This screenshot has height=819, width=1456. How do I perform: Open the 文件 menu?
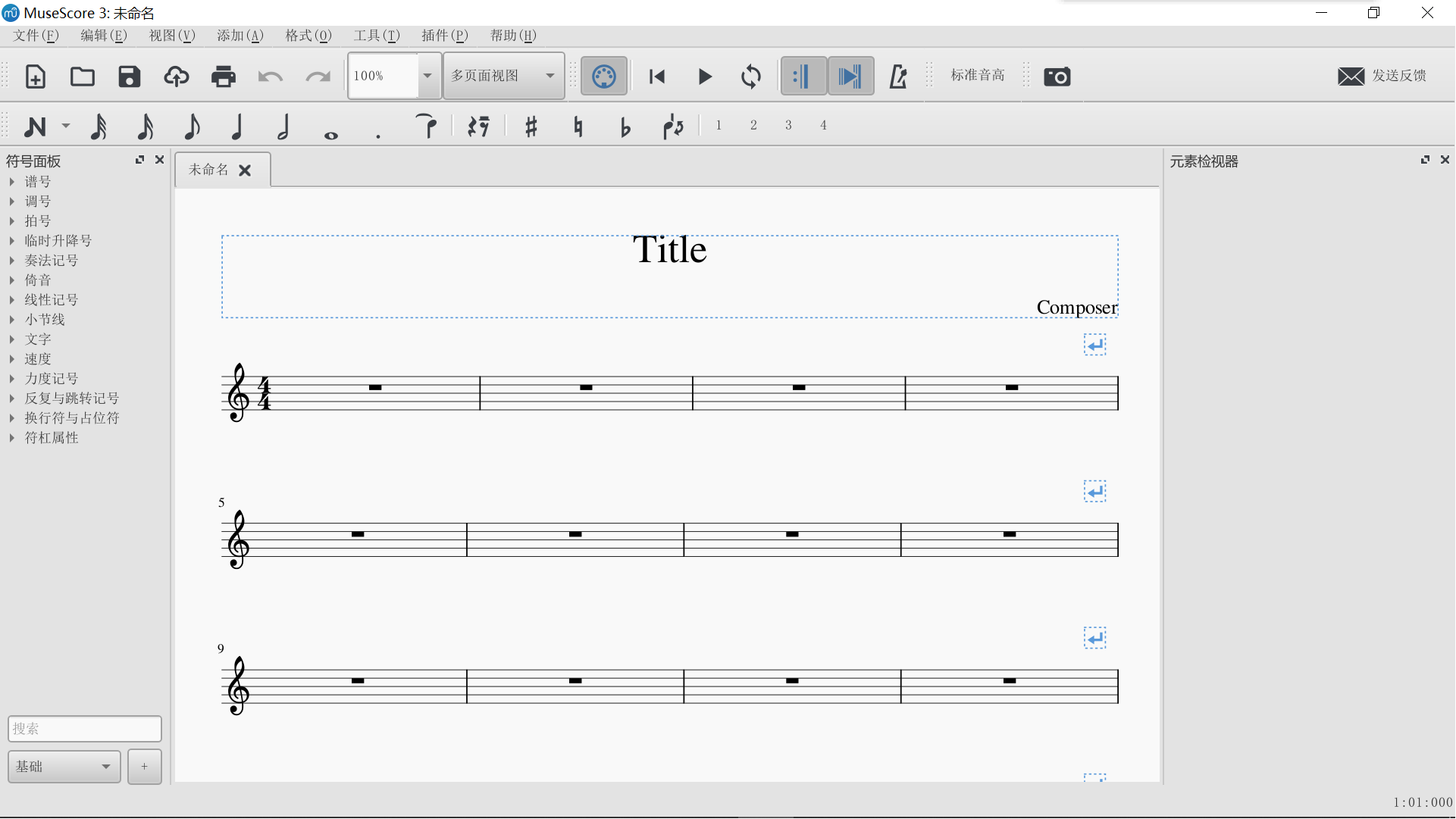coord(36,36)
